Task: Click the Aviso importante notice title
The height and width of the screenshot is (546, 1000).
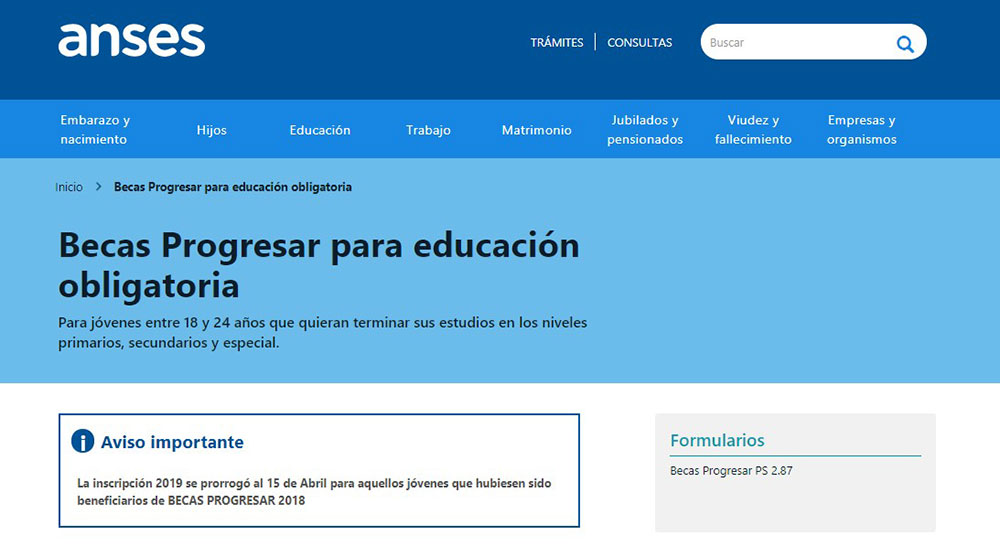Action: coord(172,442)
